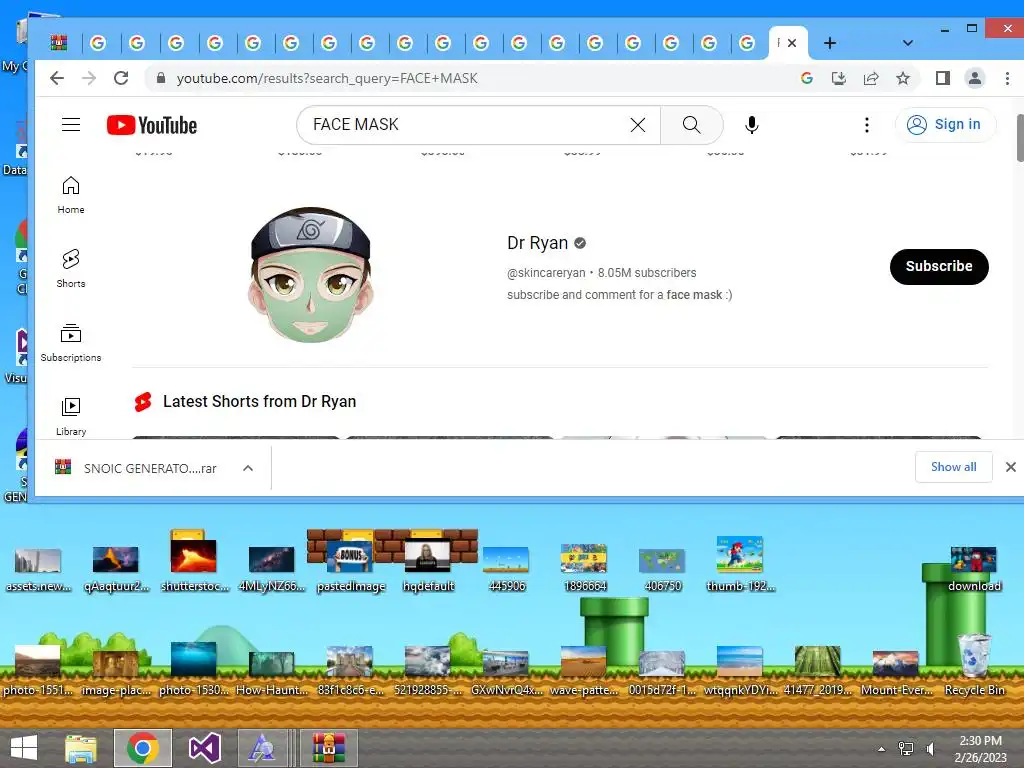
Task: Open Library in the YouTube sidebar
Action: (x=71, y=417)
